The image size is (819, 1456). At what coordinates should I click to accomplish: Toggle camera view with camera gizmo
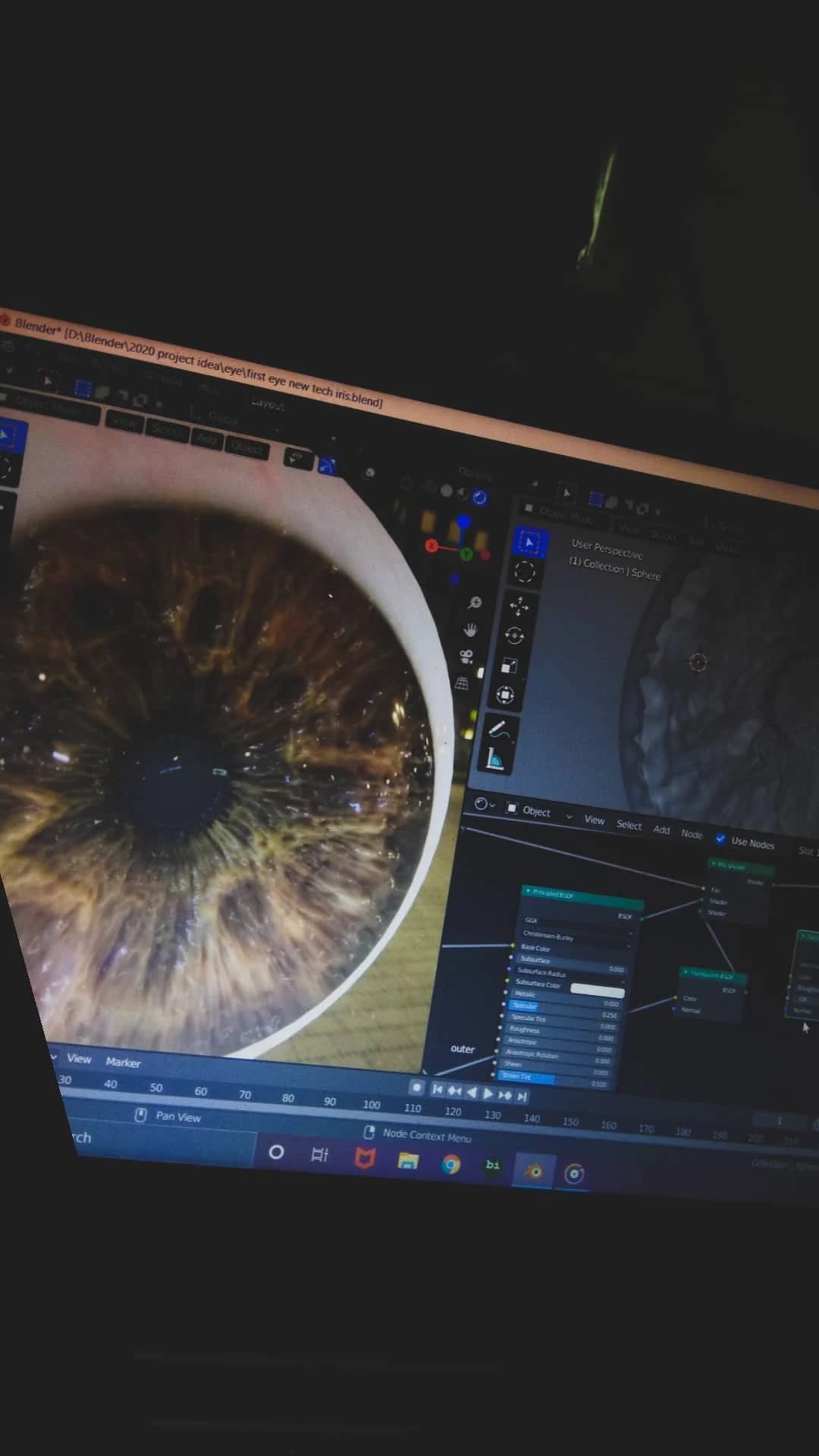click(466, 657)
